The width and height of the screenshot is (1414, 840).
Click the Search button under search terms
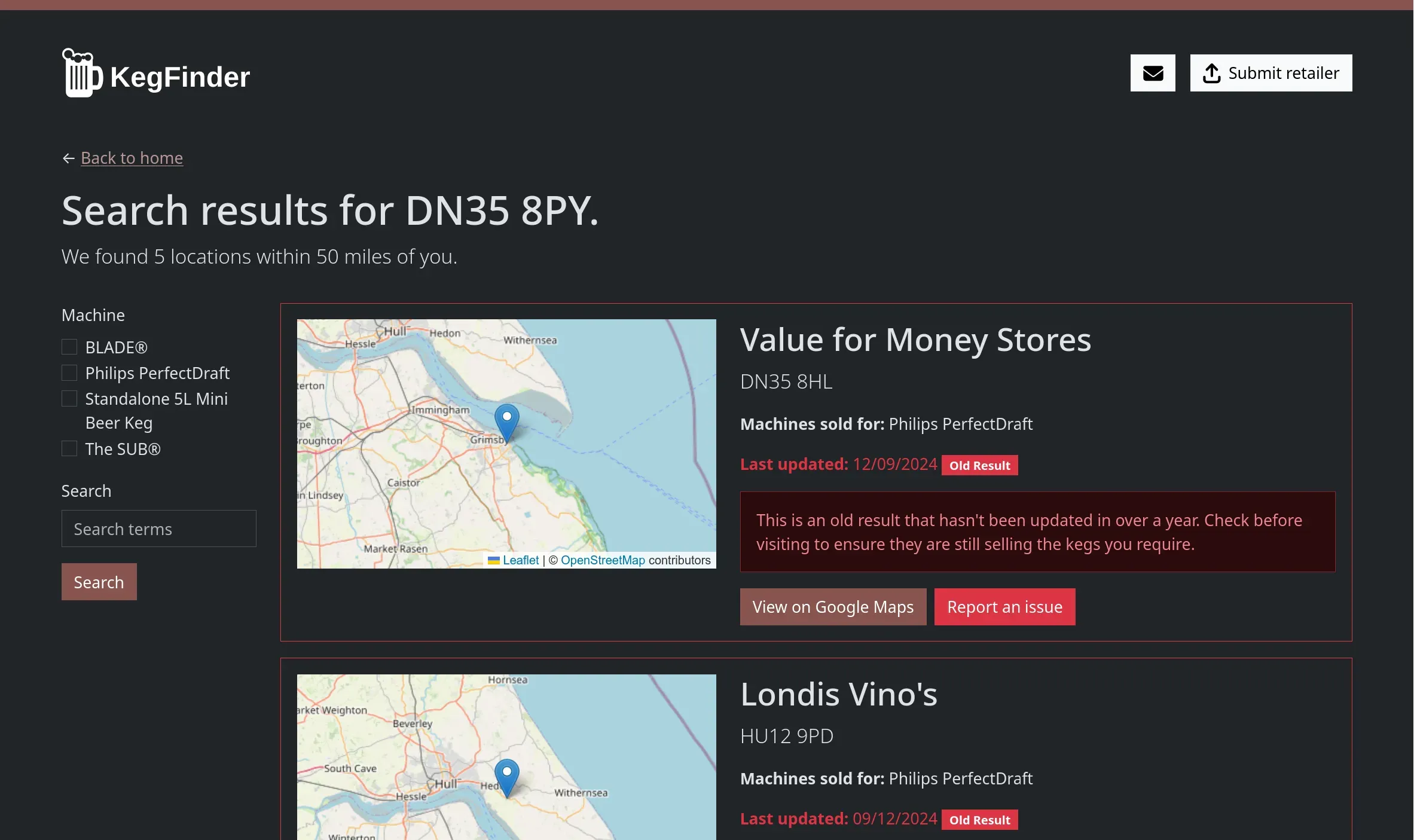(99, 582)
